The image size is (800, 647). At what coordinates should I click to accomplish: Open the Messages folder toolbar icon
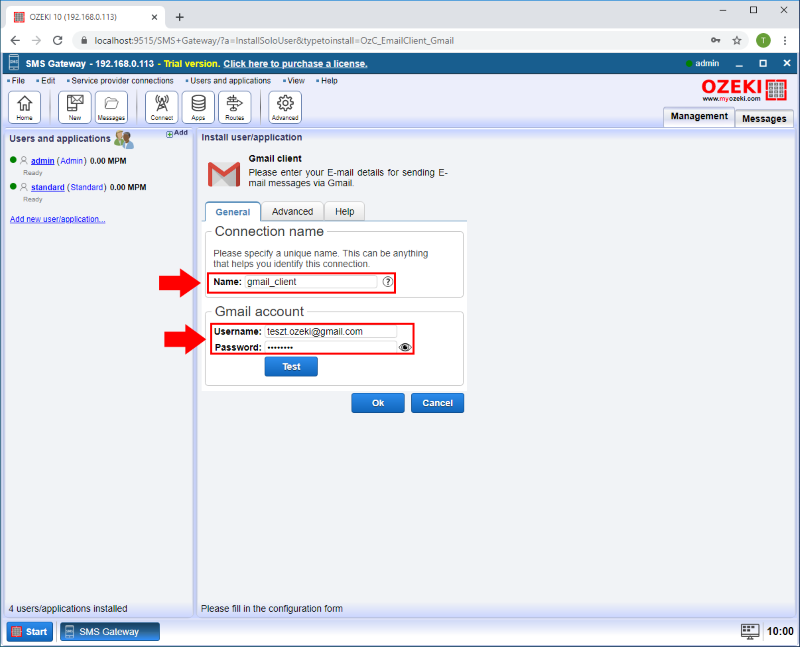111,107
